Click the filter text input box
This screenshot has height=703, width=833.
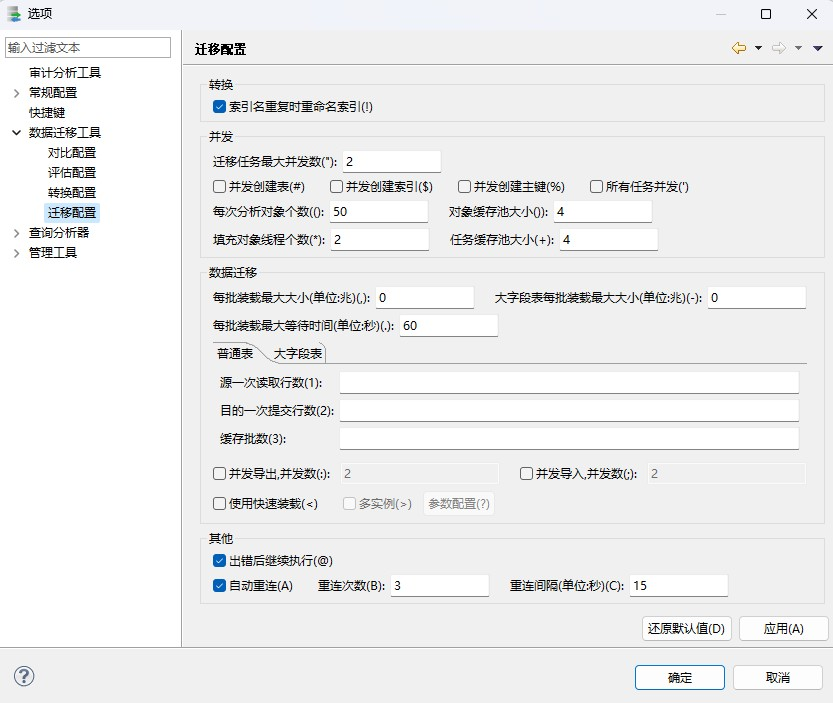(x=88, y=47)
